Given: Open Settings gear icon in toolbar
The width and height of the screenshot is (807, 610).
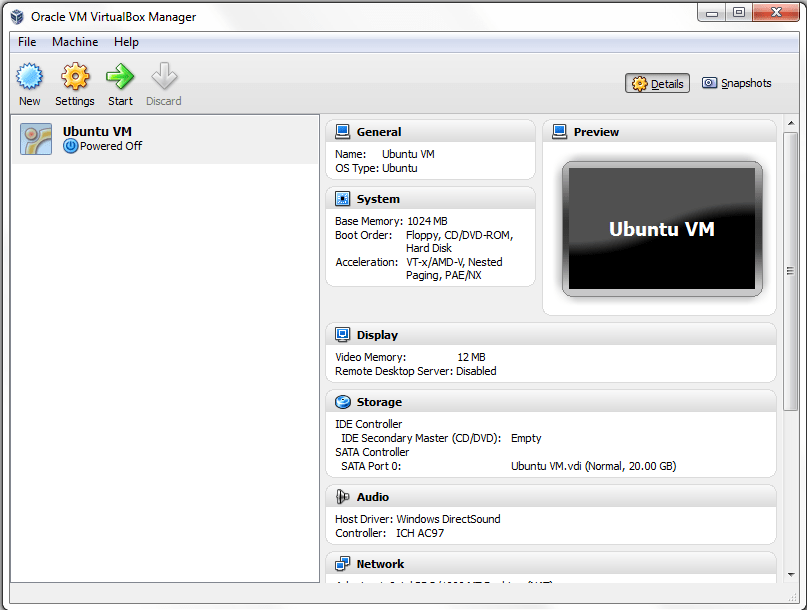Looking at the screenshot, I should pyautogui.click(x=75, y=76).
